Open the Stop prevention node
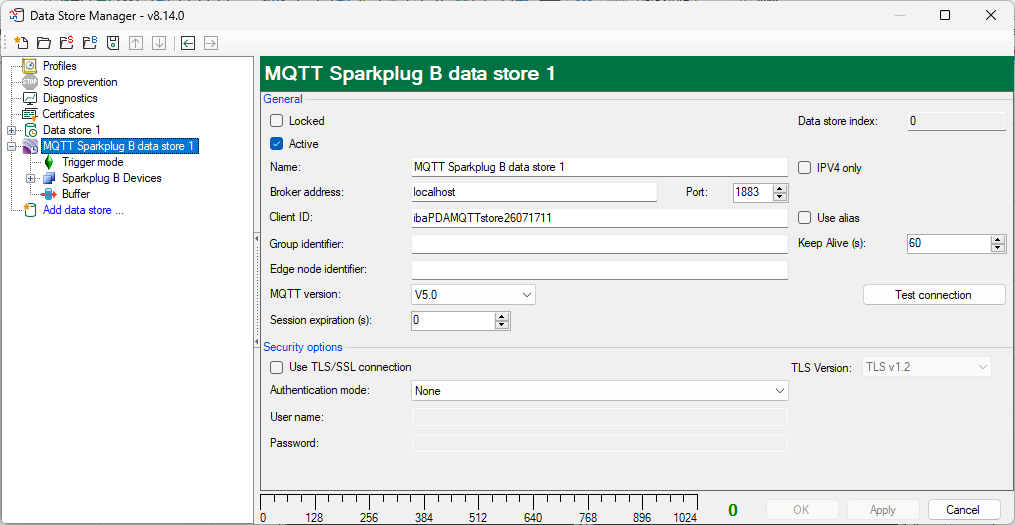Screen dimensions: 1015x525 point(80,82)
